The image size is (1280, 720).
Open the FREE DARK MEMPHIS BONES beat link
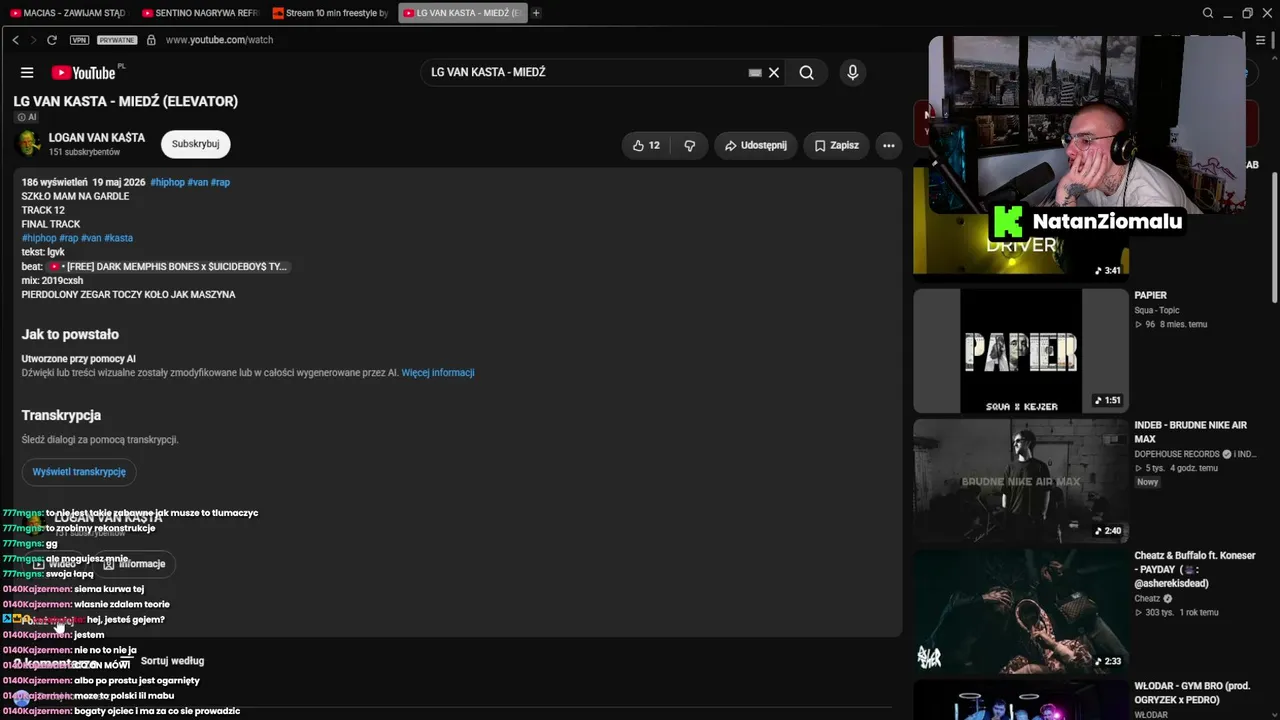click(x=168, y=267)
